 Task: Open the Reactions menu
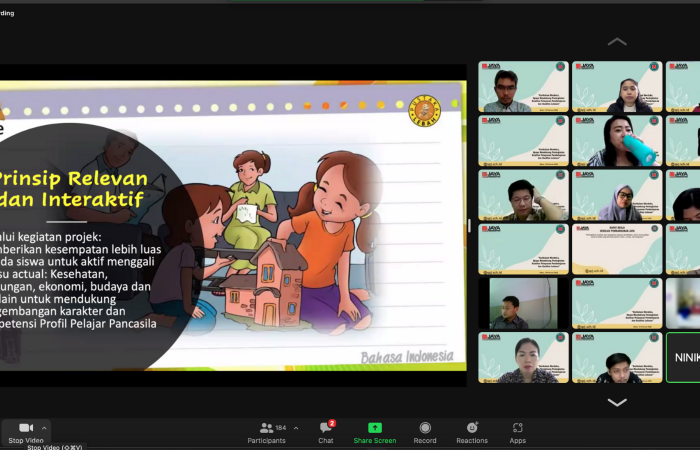click(472, 433)
